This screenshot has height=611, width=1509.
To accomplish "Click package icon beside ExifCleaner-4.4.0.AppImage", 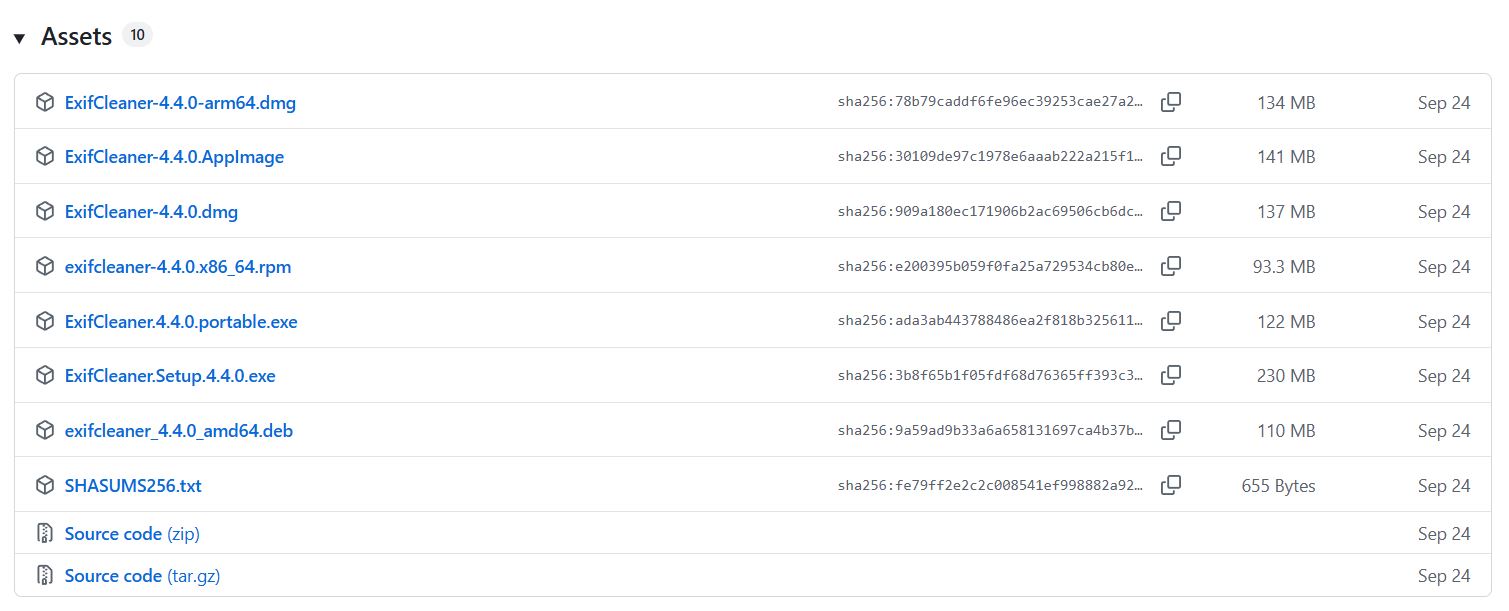I will tap(44, 157).
